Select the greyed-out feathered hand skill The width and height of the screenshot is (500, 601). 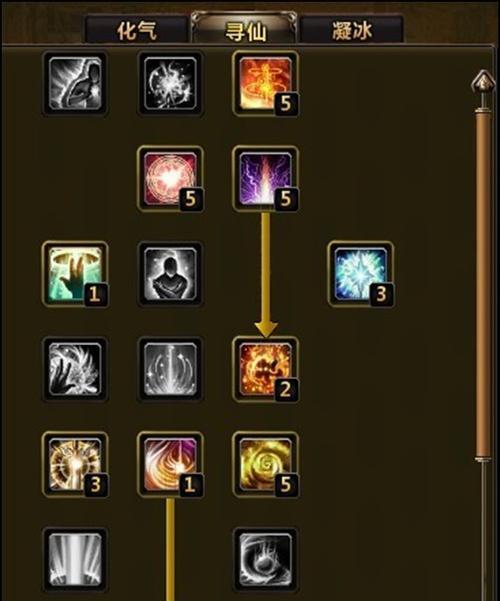[75, 369]
